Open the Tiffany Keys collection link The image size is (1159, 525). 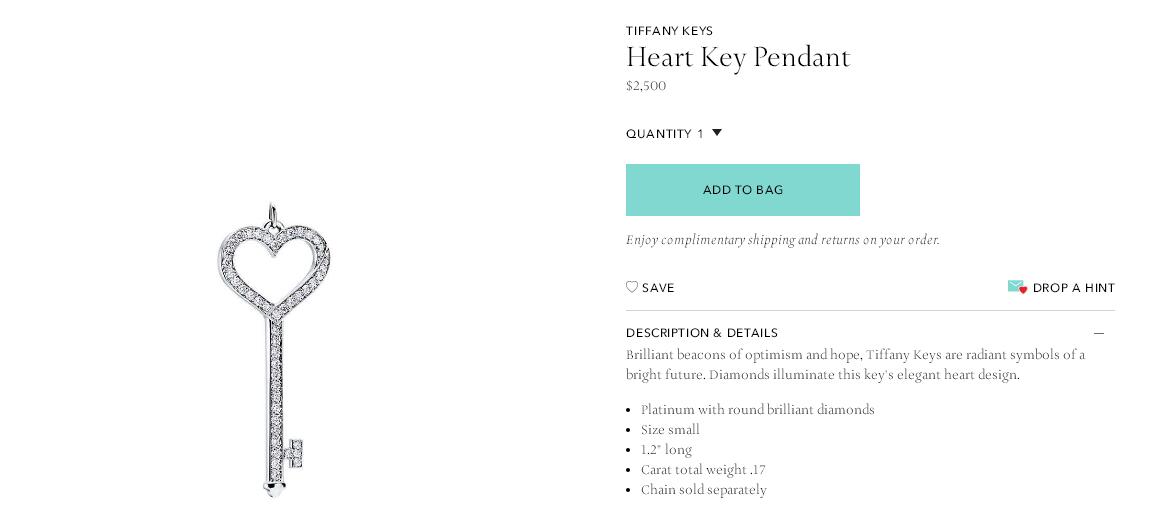669,31
